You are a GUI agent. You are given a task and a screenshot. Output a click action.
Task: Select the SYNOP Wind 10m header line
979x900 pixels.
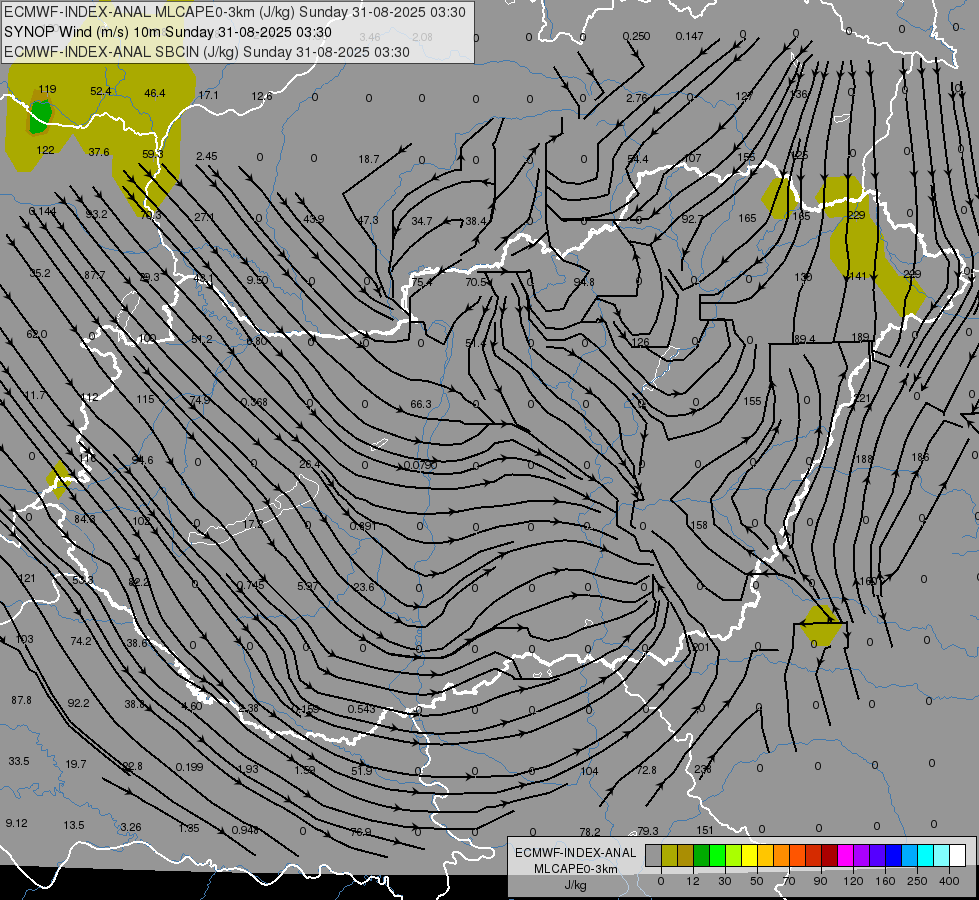168,32
